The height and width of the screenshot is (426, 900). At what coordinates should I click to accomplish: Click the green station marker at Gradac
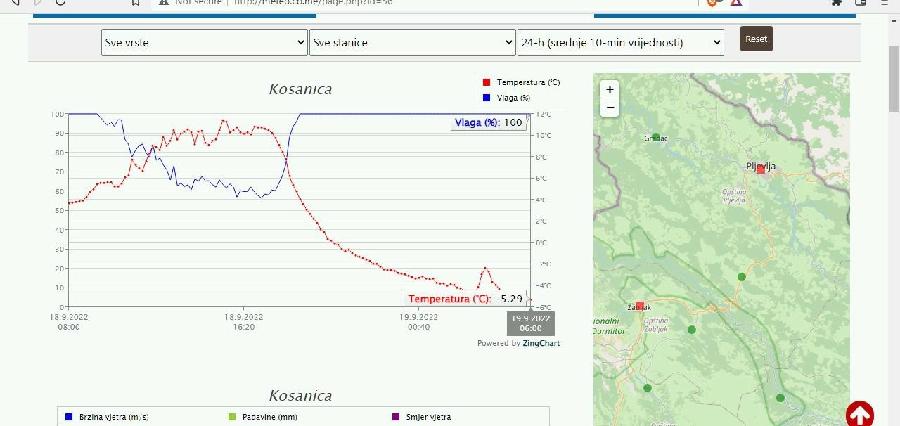(x=656, y=137)
